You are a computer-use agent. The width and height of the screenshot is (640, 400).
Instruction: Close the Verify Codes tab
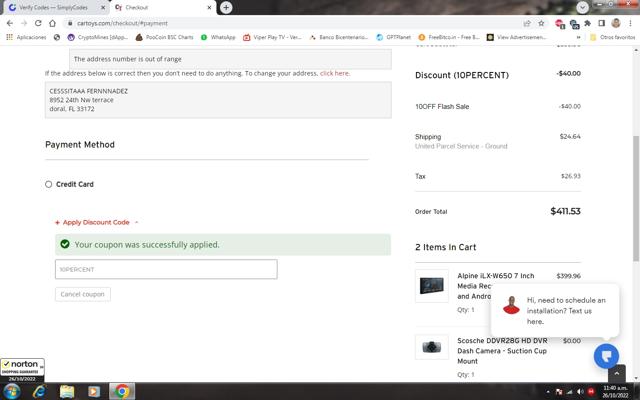[x=103, y=7]
